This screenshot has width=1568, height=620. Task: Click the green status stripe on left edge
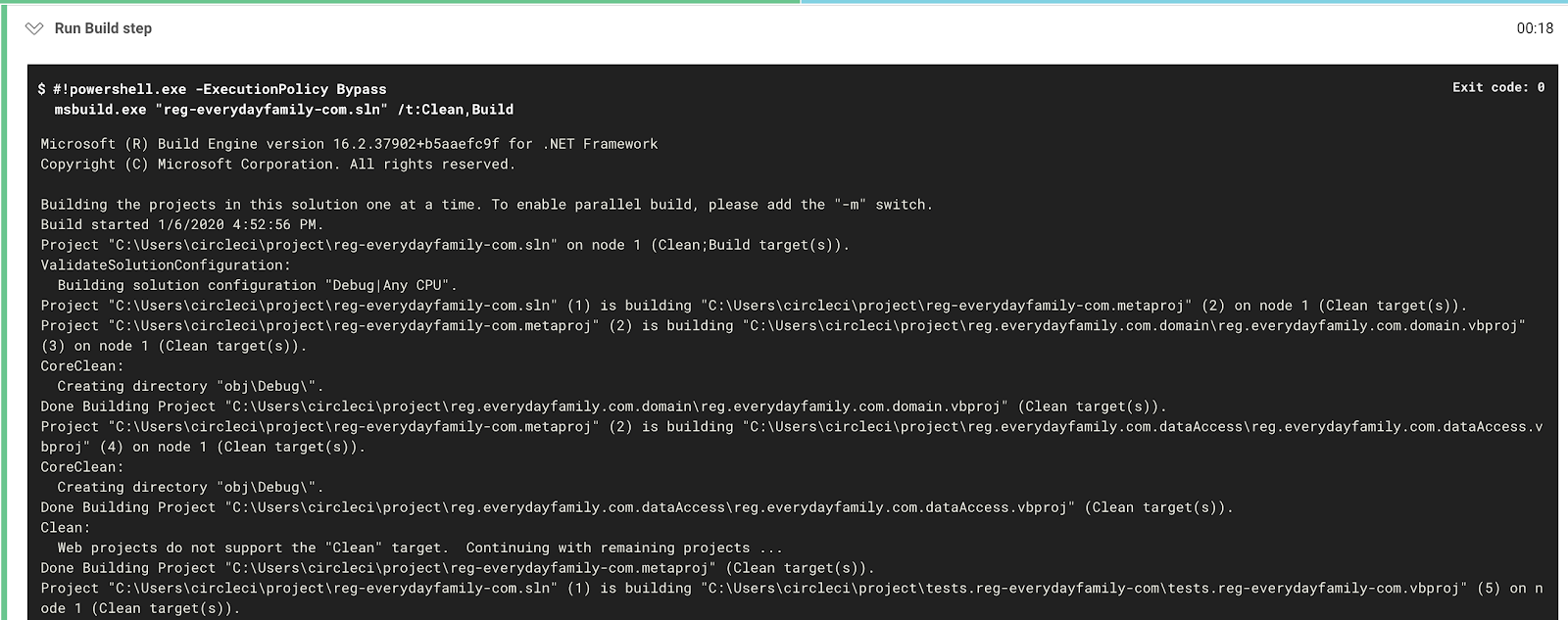point(3,313)
